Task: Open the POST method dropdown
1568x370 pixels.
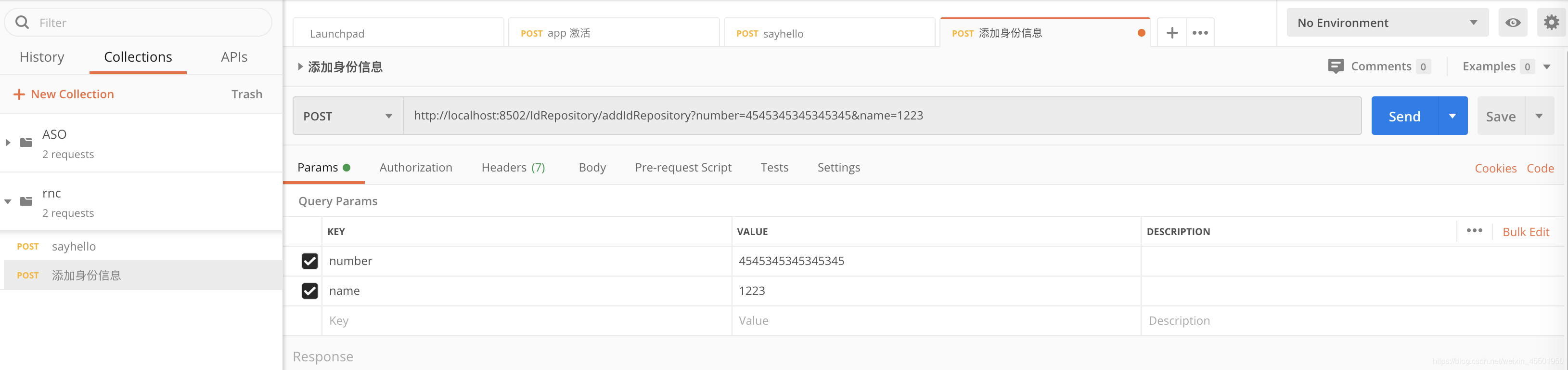Action: [348, 116]
